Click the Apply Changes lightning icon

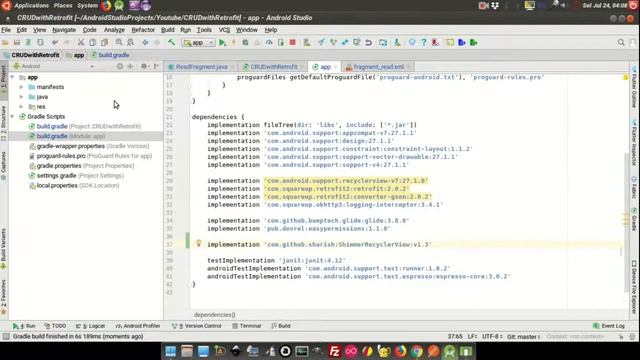pyautogui.click(x=234, y=42)
